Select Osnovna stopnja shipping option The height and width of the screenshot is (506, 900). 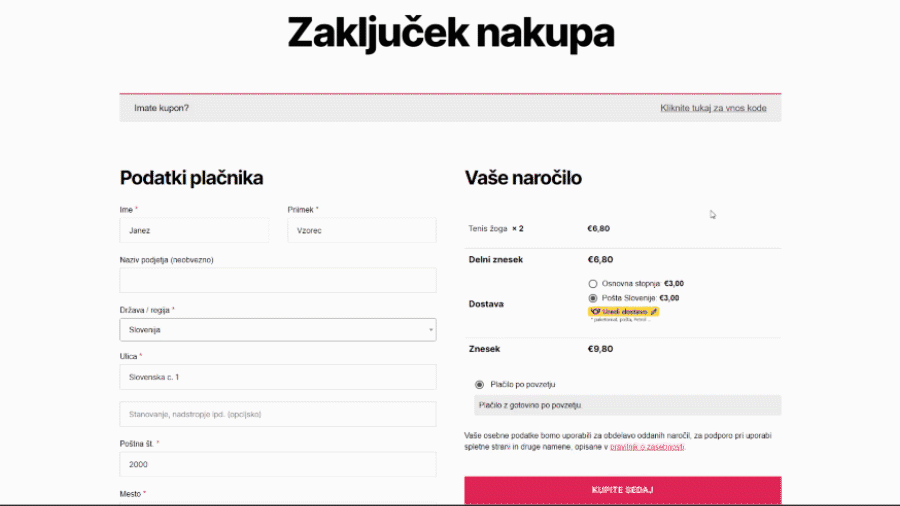pyautogui.click(x=592, y=283)
